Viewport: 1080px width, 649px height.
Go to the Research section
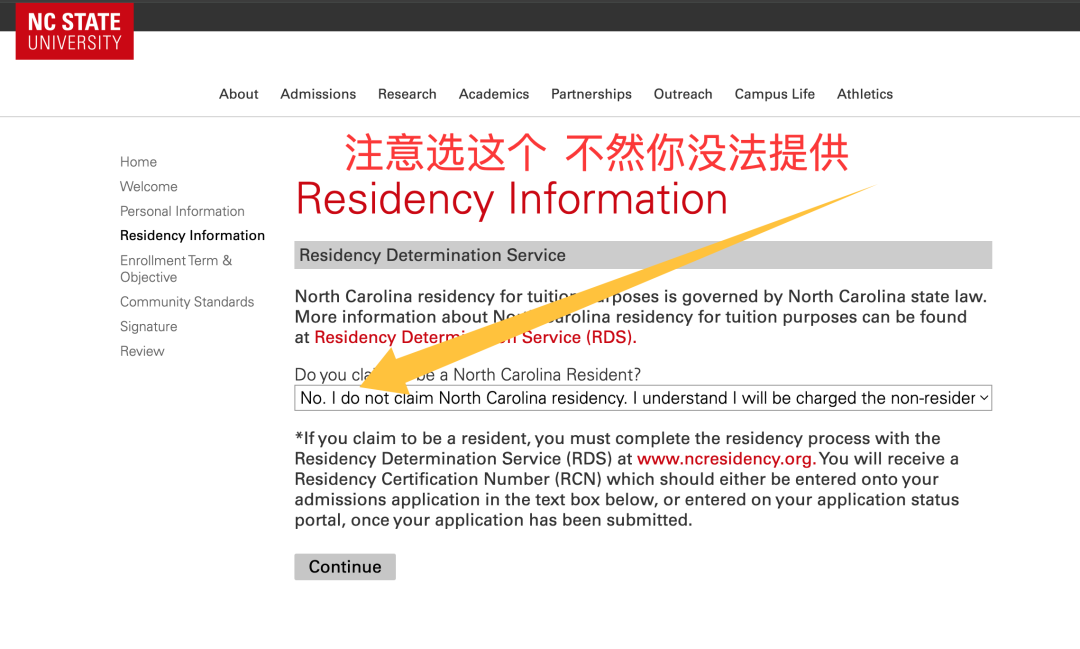407,94
